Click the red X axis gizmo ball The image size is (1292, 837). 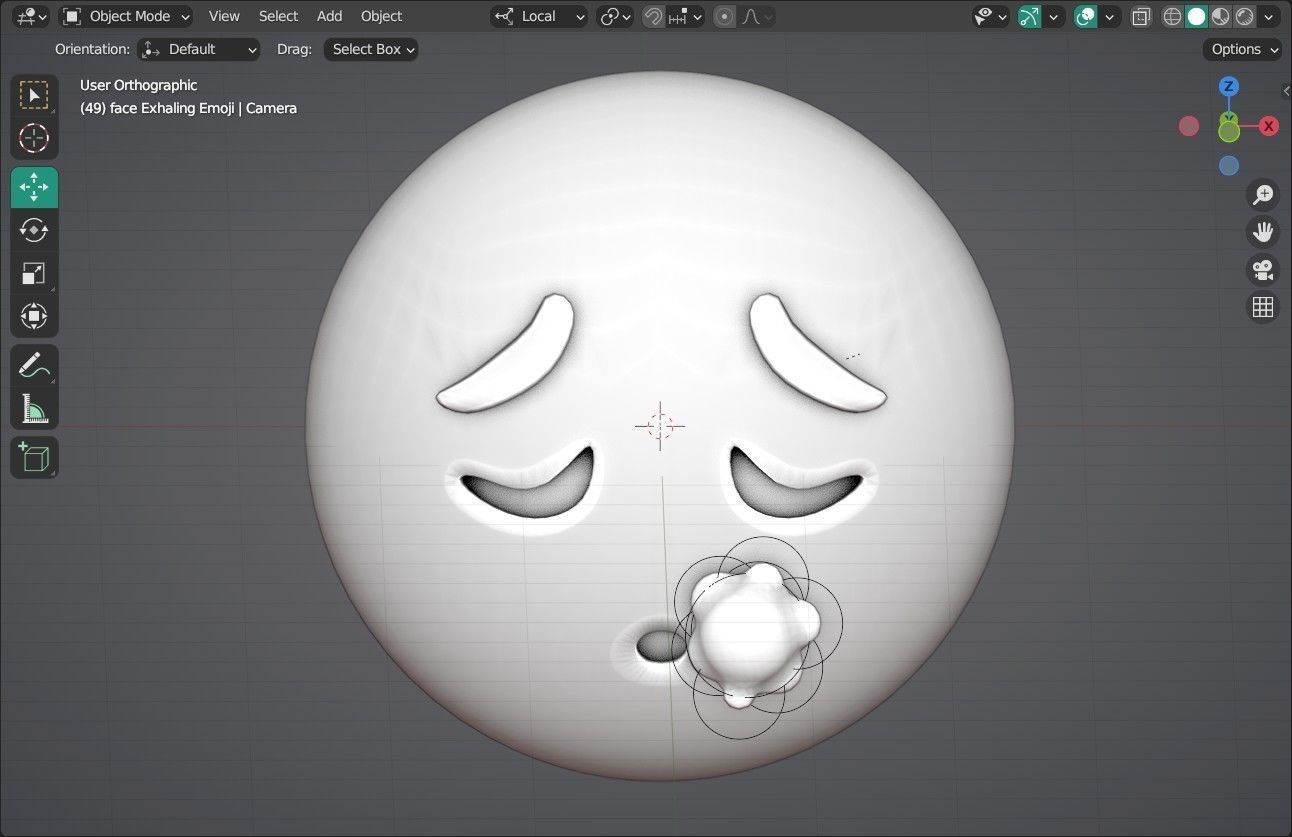point(1269,126)
